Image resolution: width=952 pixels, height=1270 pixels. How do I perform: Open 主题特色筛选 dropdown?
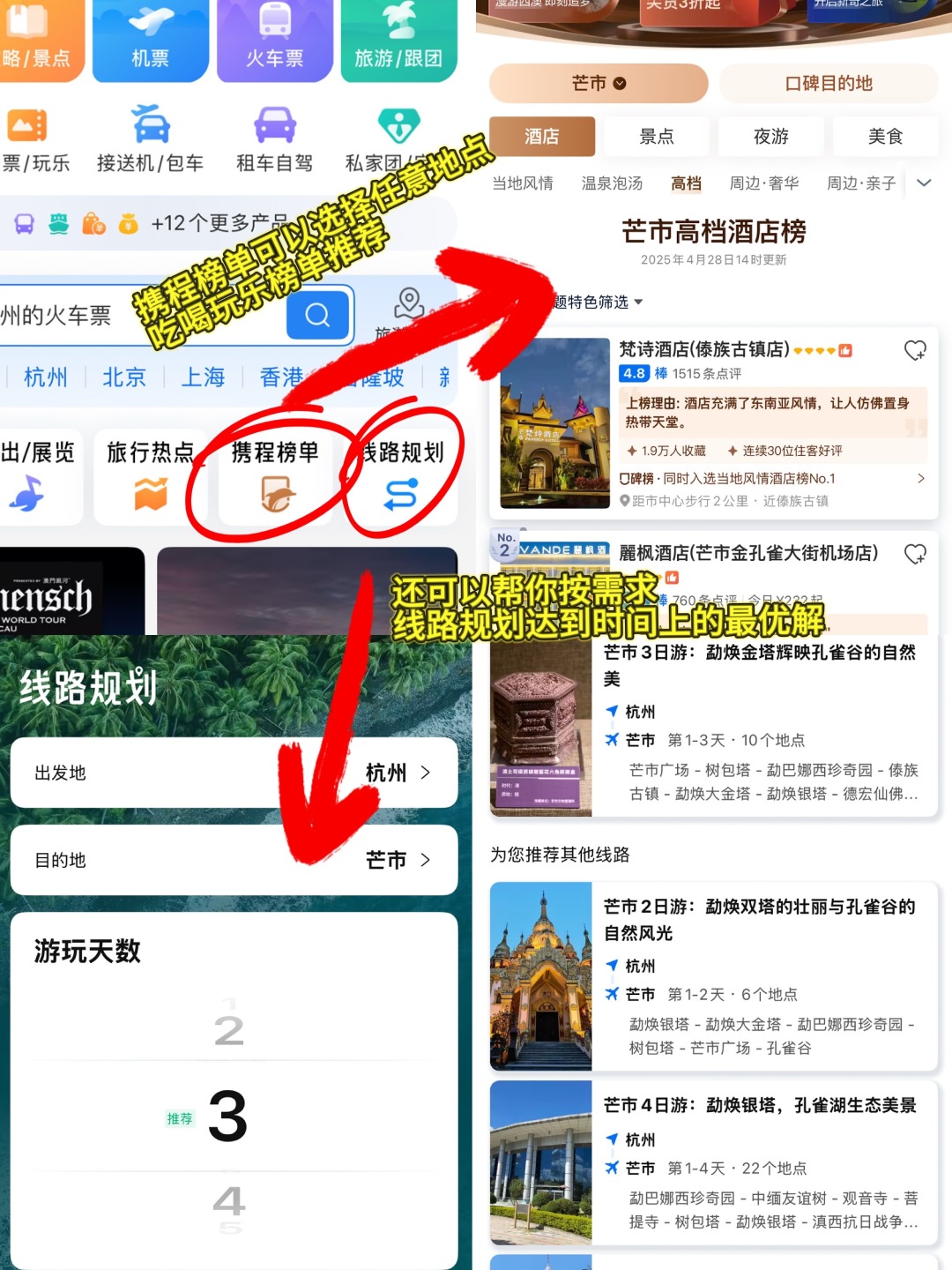coord(597,303)
